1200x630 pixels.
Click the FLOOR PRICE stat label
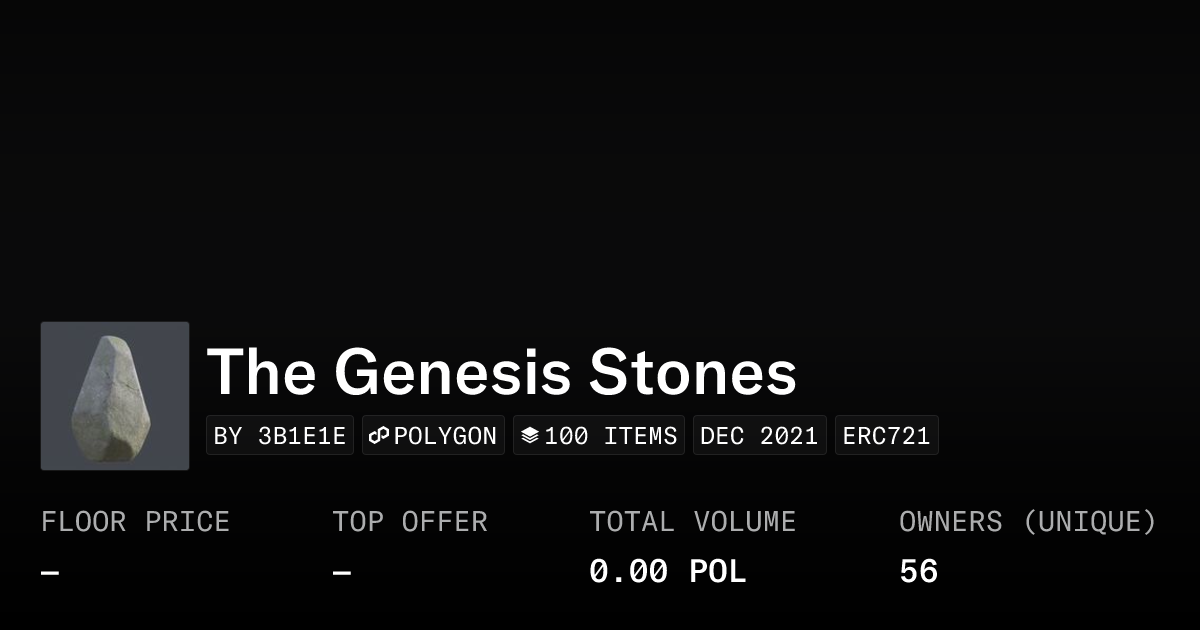coord(135,522)
